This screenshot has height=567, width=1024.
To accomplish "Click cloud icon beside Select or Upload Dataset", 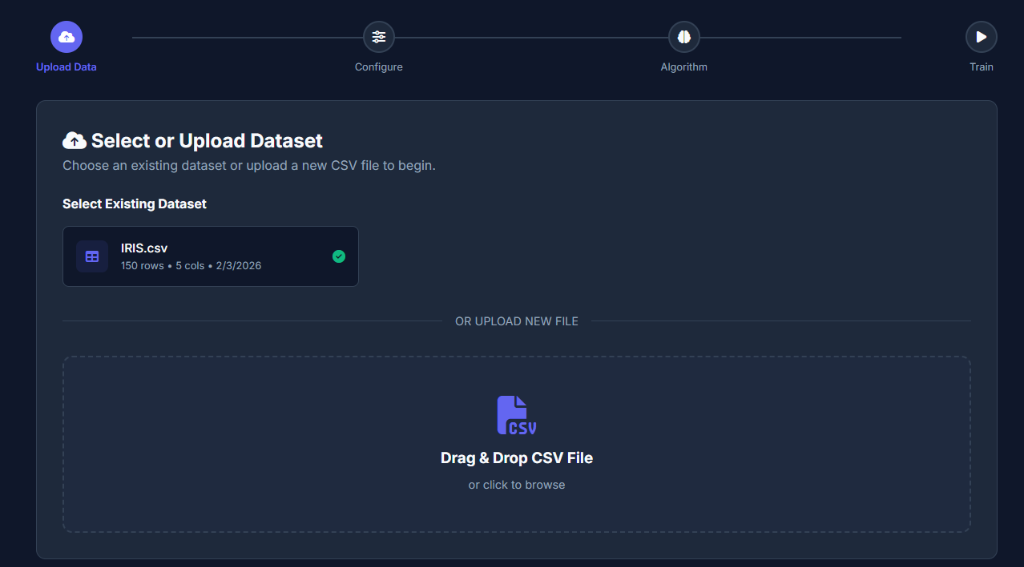I will (x=74, y=141).
